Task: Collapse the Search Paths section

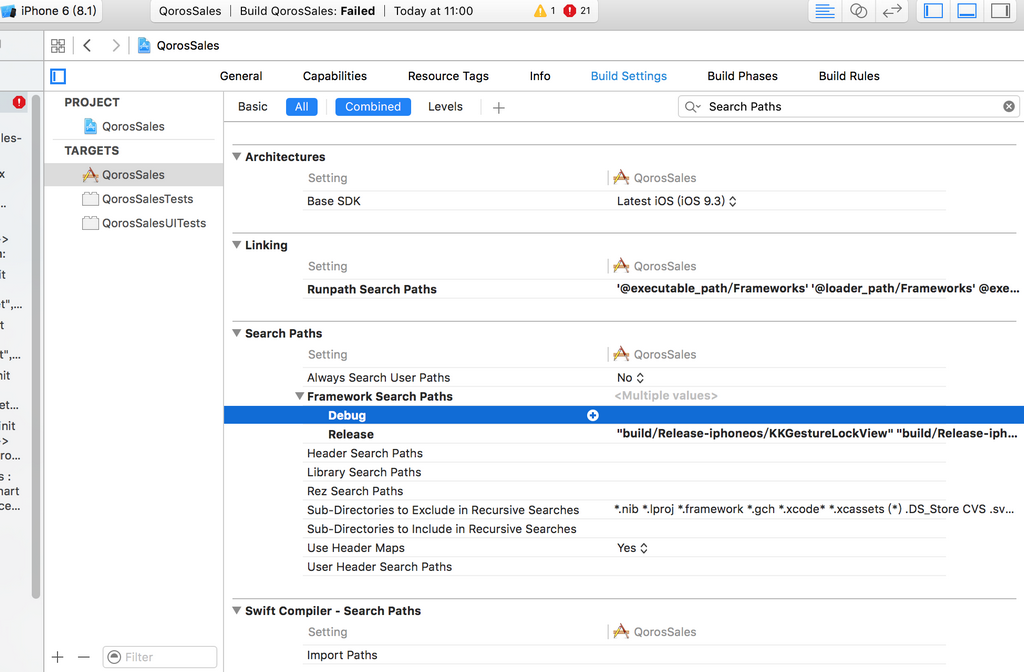Action: [236, 332]
